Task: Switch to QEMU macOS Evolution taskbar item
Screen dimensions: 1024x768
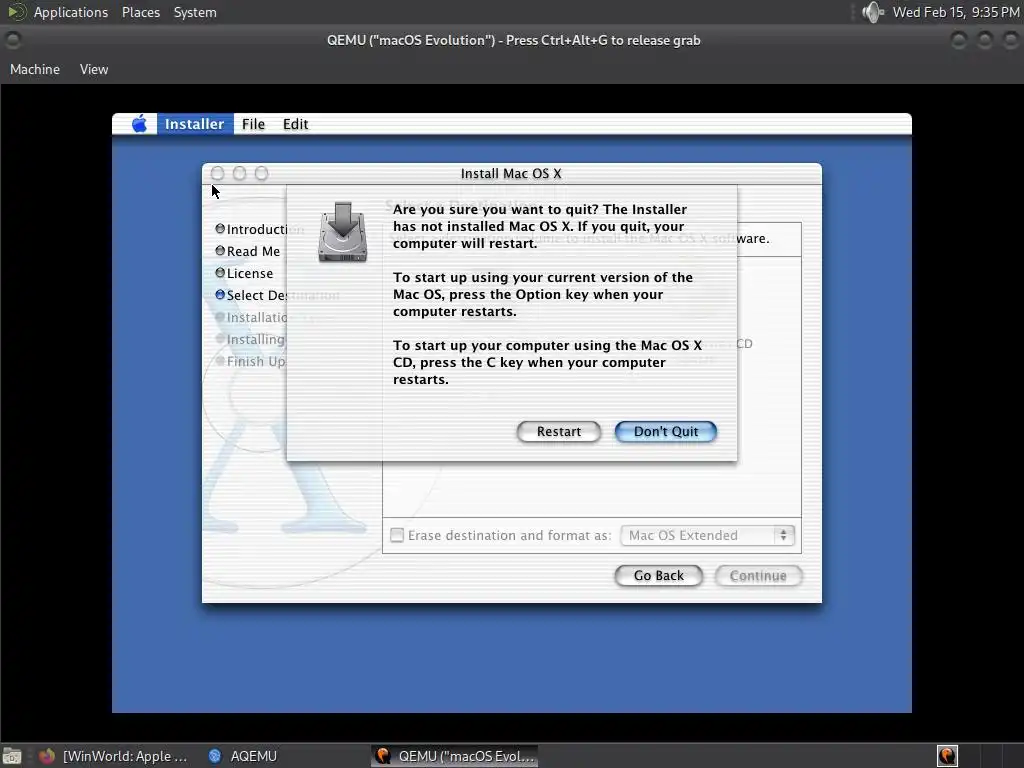Action: pos(455,756)
